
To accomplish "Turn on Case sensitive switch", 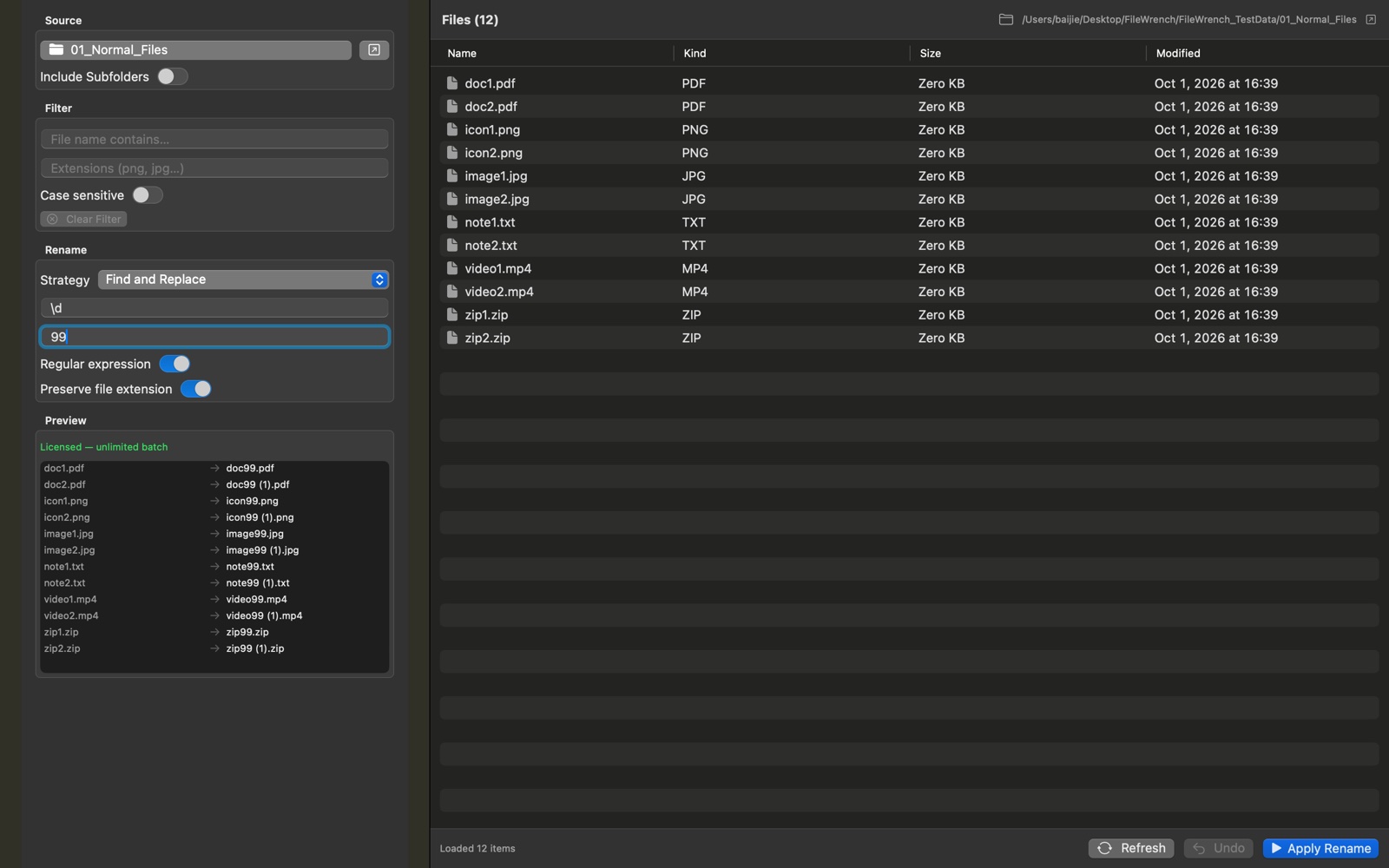I will pos(147,195).
